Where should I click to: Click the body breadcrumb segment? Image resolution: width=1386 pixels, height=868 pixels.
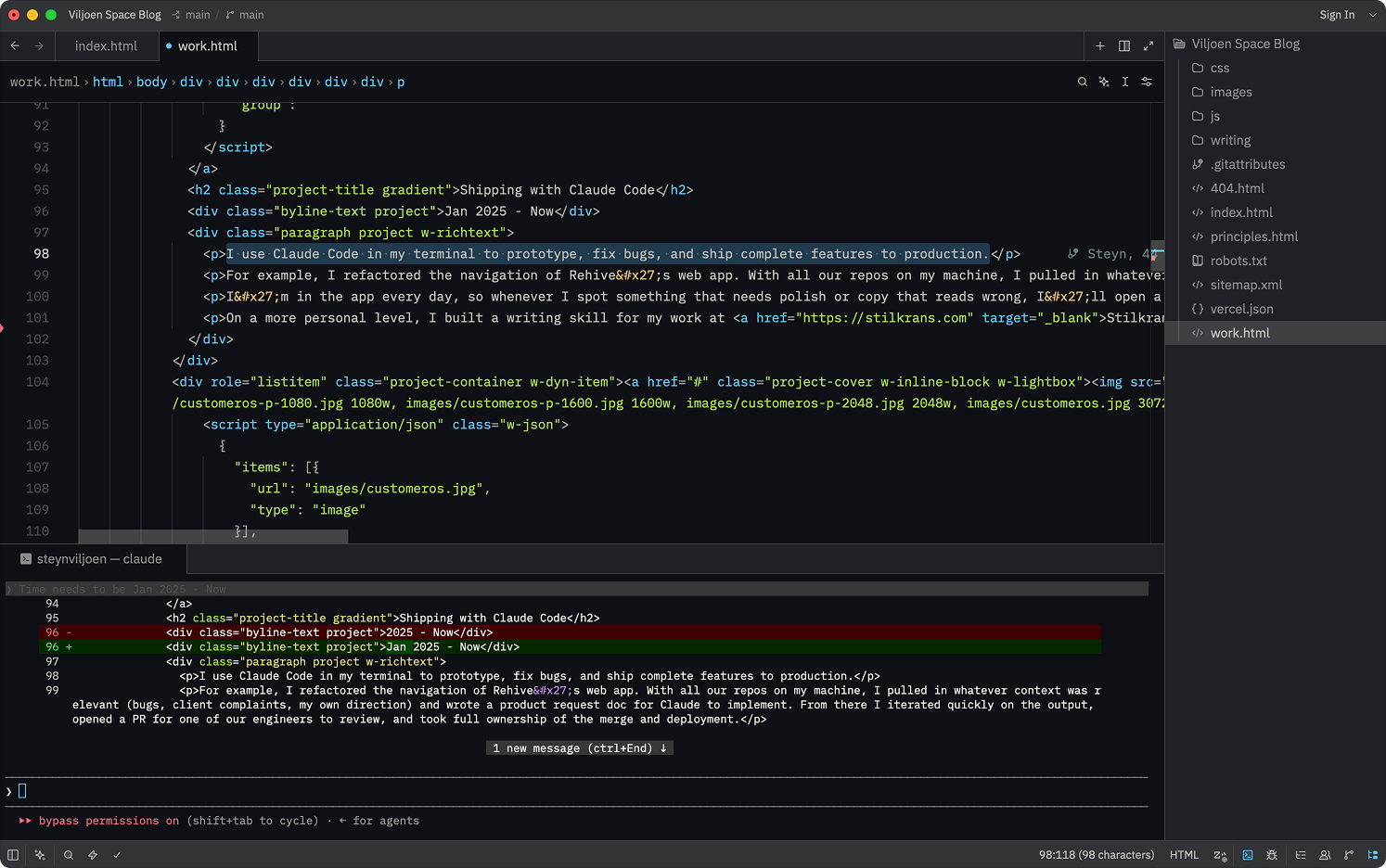coord(151,82)
